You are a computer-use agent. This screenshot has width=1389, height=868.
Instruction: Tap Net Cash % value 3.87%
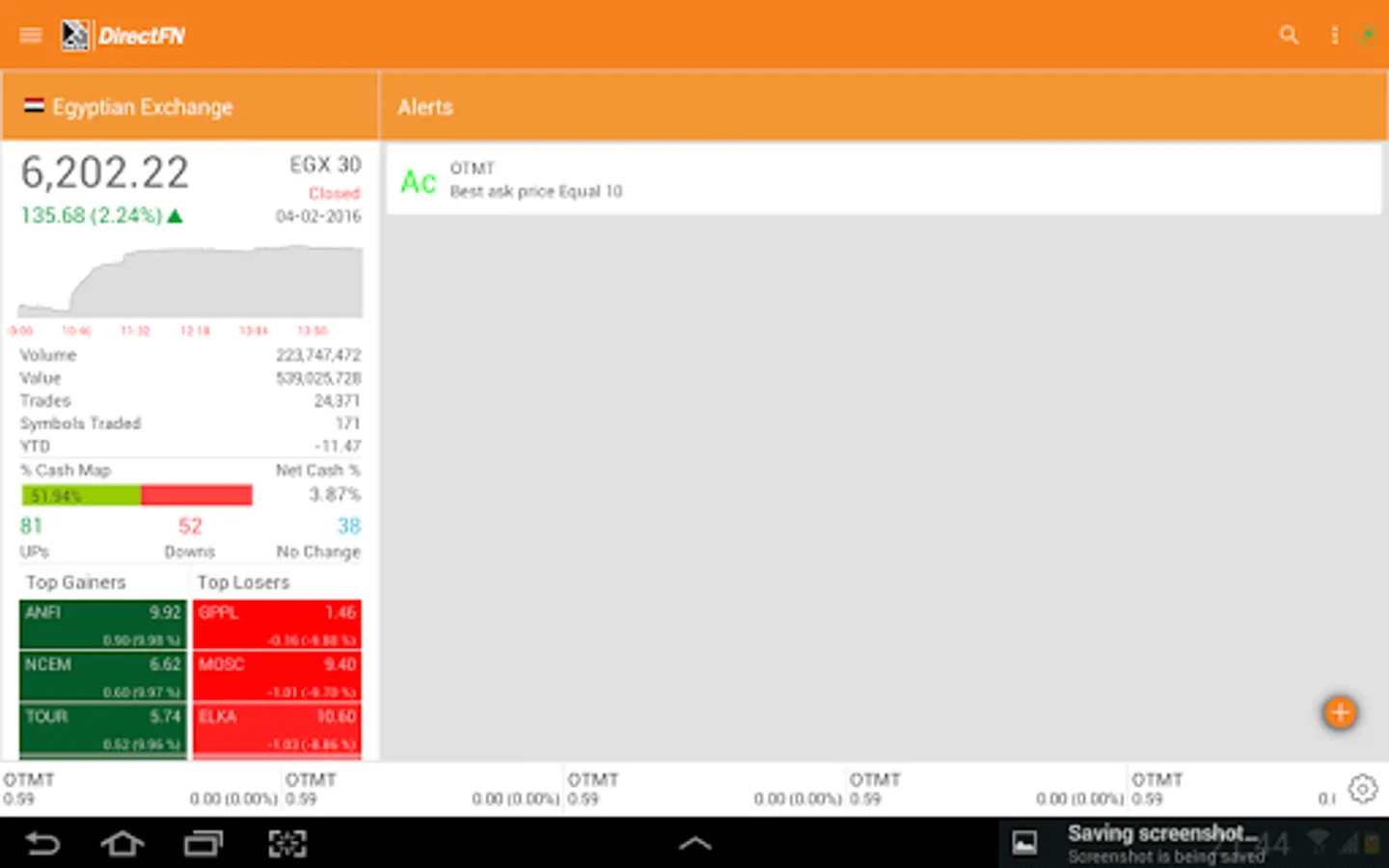tap(335, 494)
